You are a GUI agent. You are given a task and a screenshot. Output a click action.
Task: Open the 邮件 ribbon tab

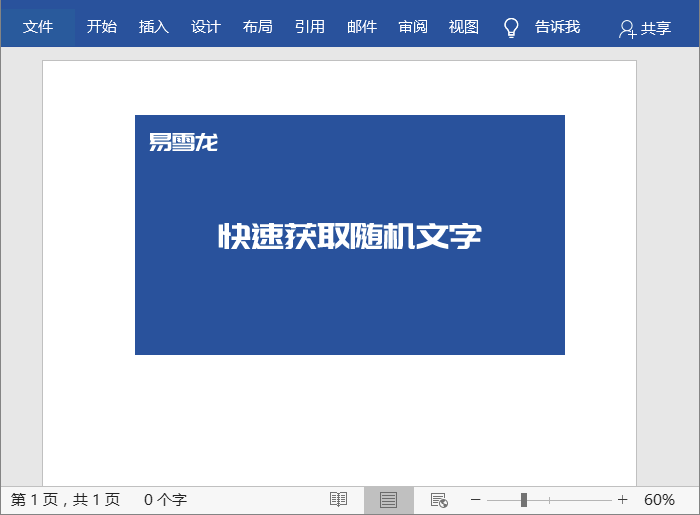coord(361,27)
